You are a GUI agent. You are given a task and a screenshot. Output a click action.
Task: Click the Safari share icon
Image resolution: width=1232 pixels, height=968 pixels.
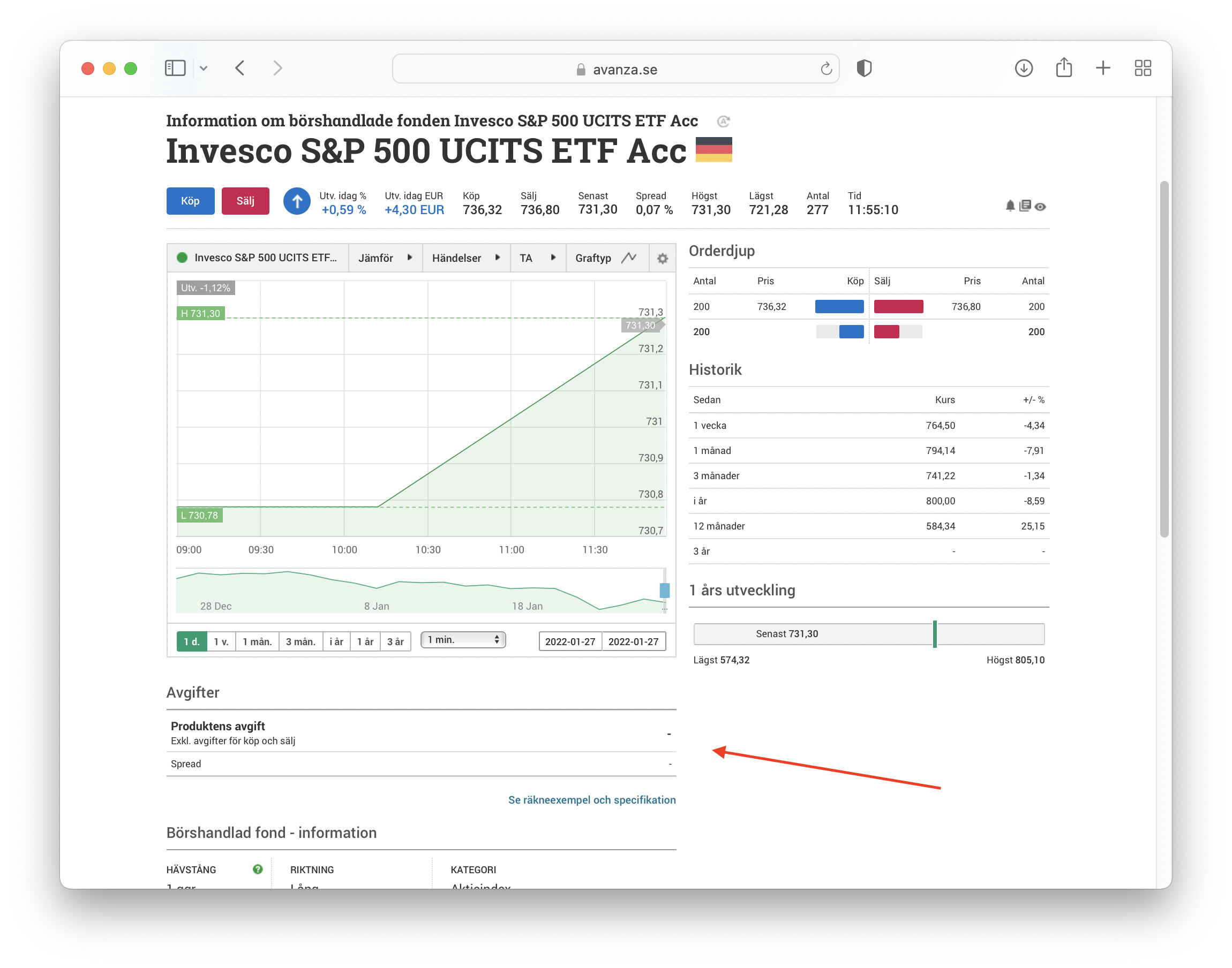[x=1064, y=68]
